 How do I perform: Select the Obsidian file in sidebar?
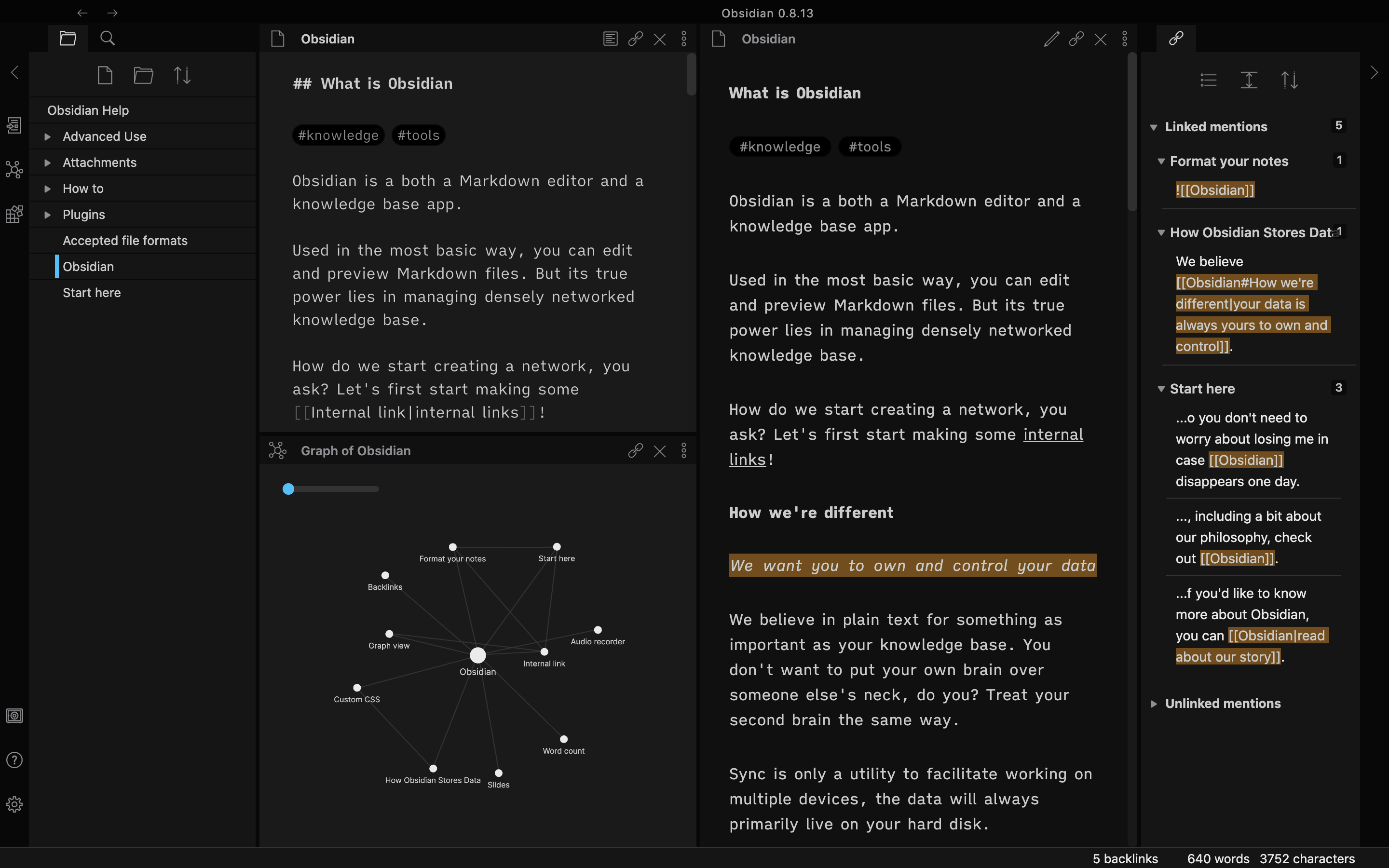click(88, 266)
